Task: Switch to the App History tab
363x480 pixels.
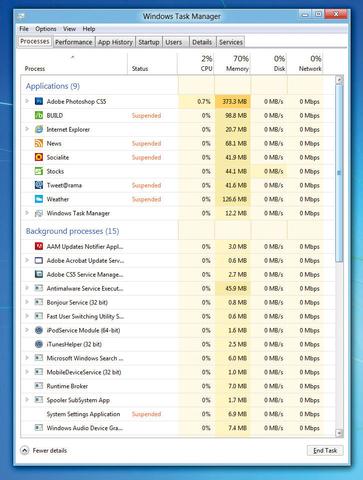Action: (115, 42)
